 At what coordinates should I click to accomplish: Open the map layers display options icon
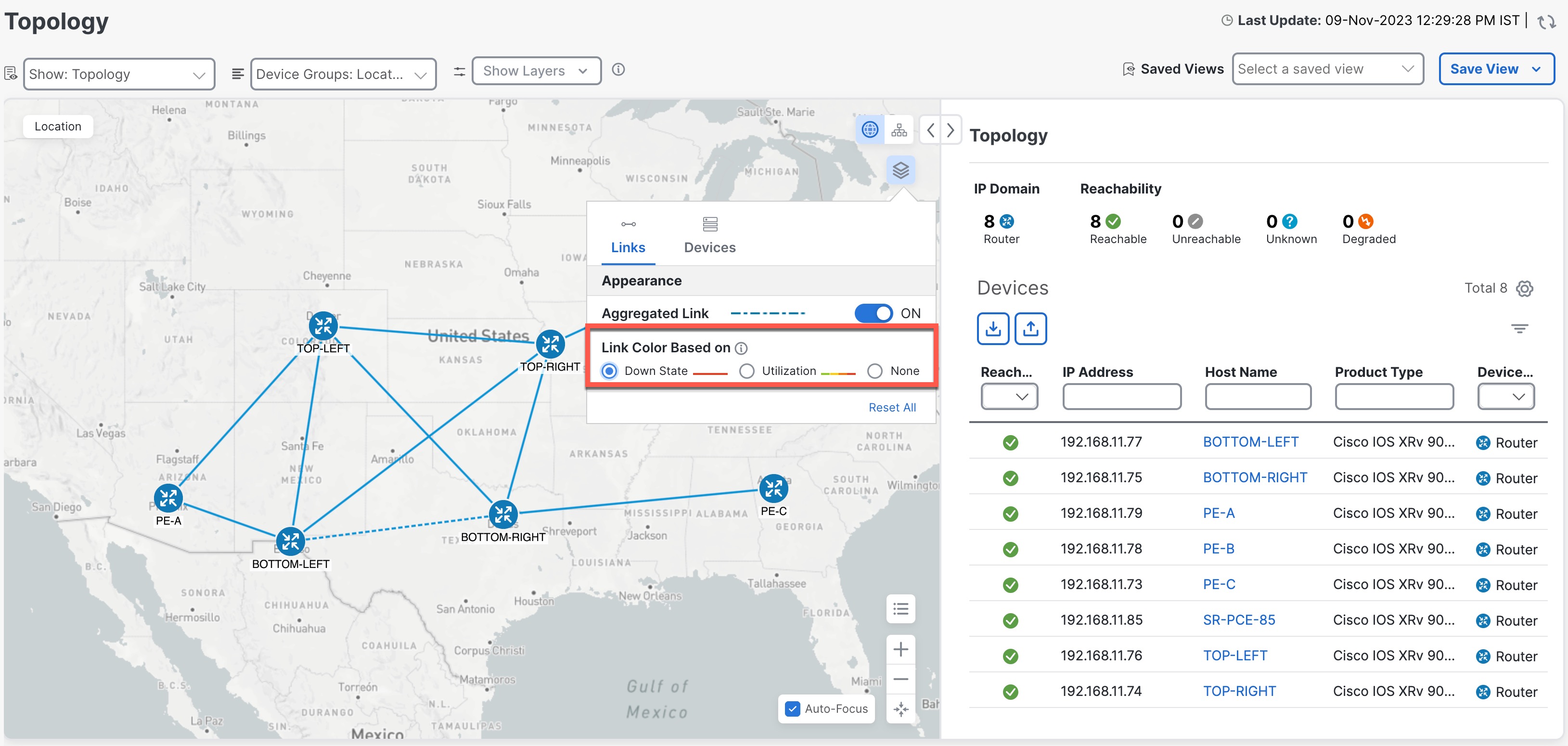pos(900,170)
